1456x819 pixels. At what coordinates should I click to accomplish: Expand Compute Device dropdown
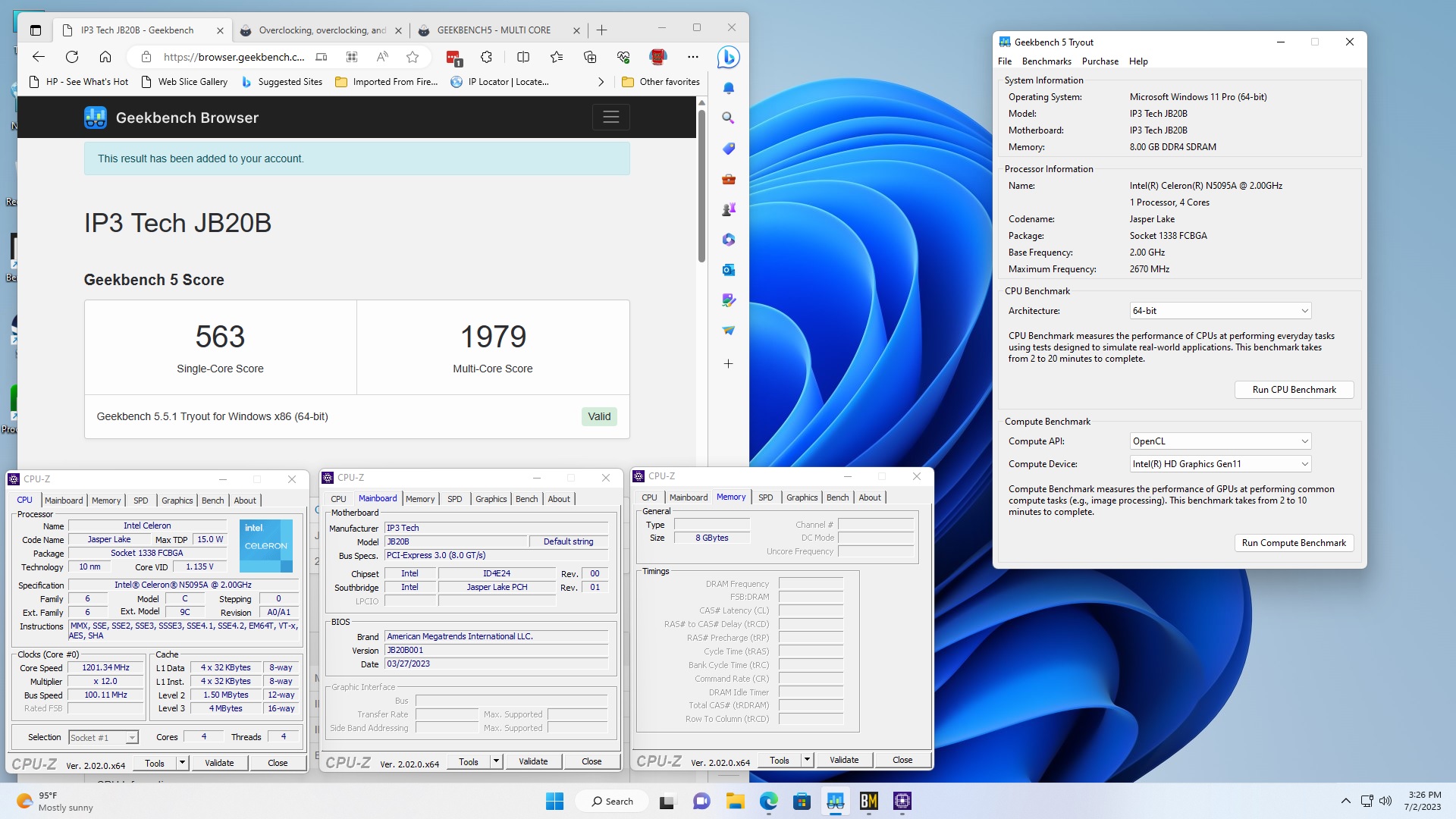1220,464
